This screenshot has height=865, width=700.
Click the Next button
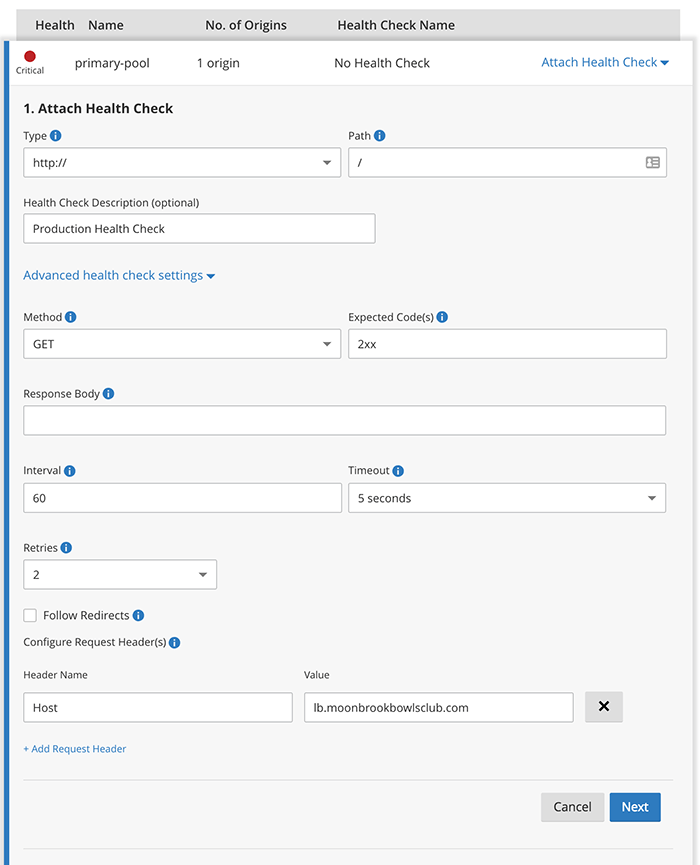634,807
